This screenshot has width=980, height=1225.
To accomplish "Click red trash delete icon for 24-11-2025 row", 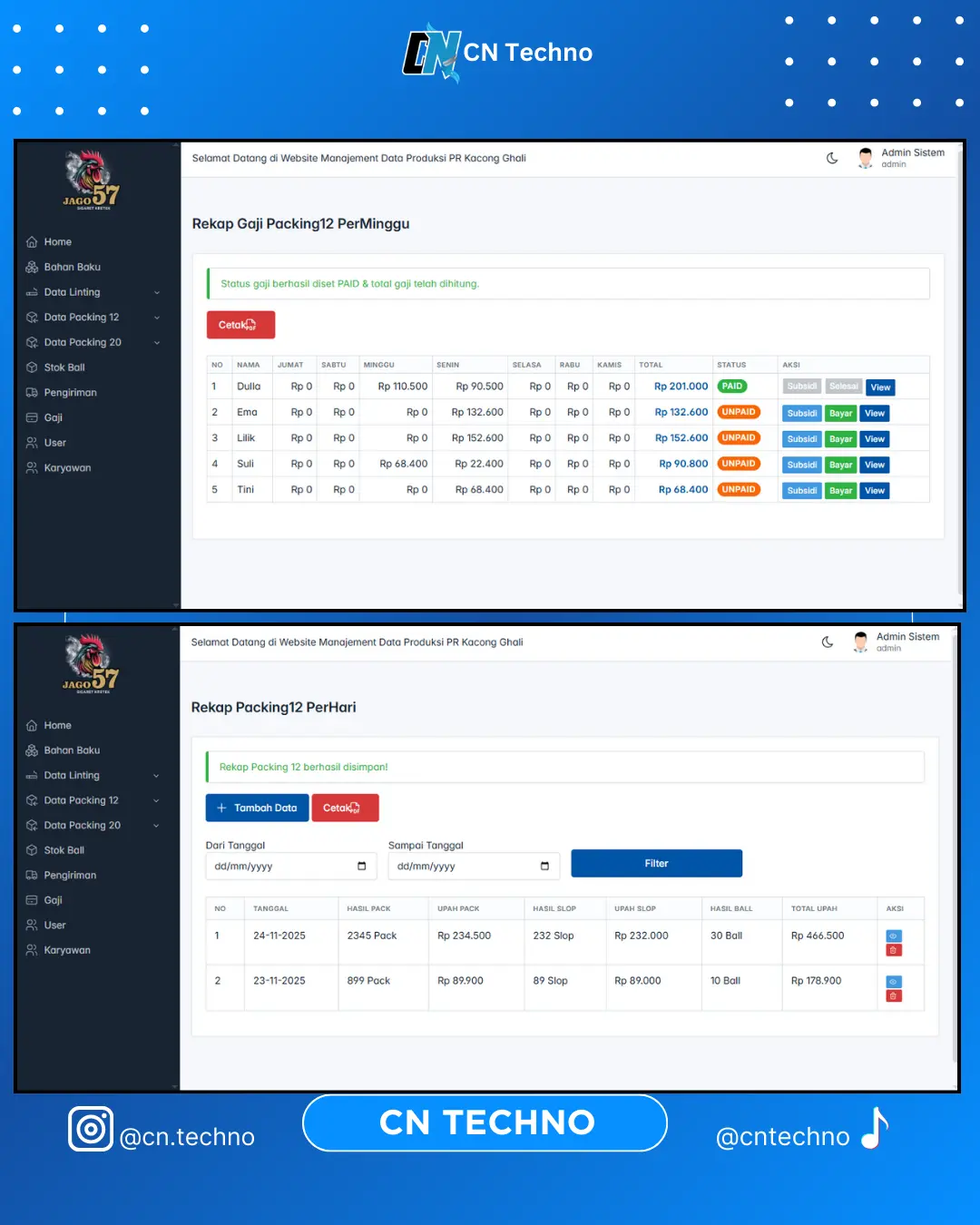I will 894,951.
